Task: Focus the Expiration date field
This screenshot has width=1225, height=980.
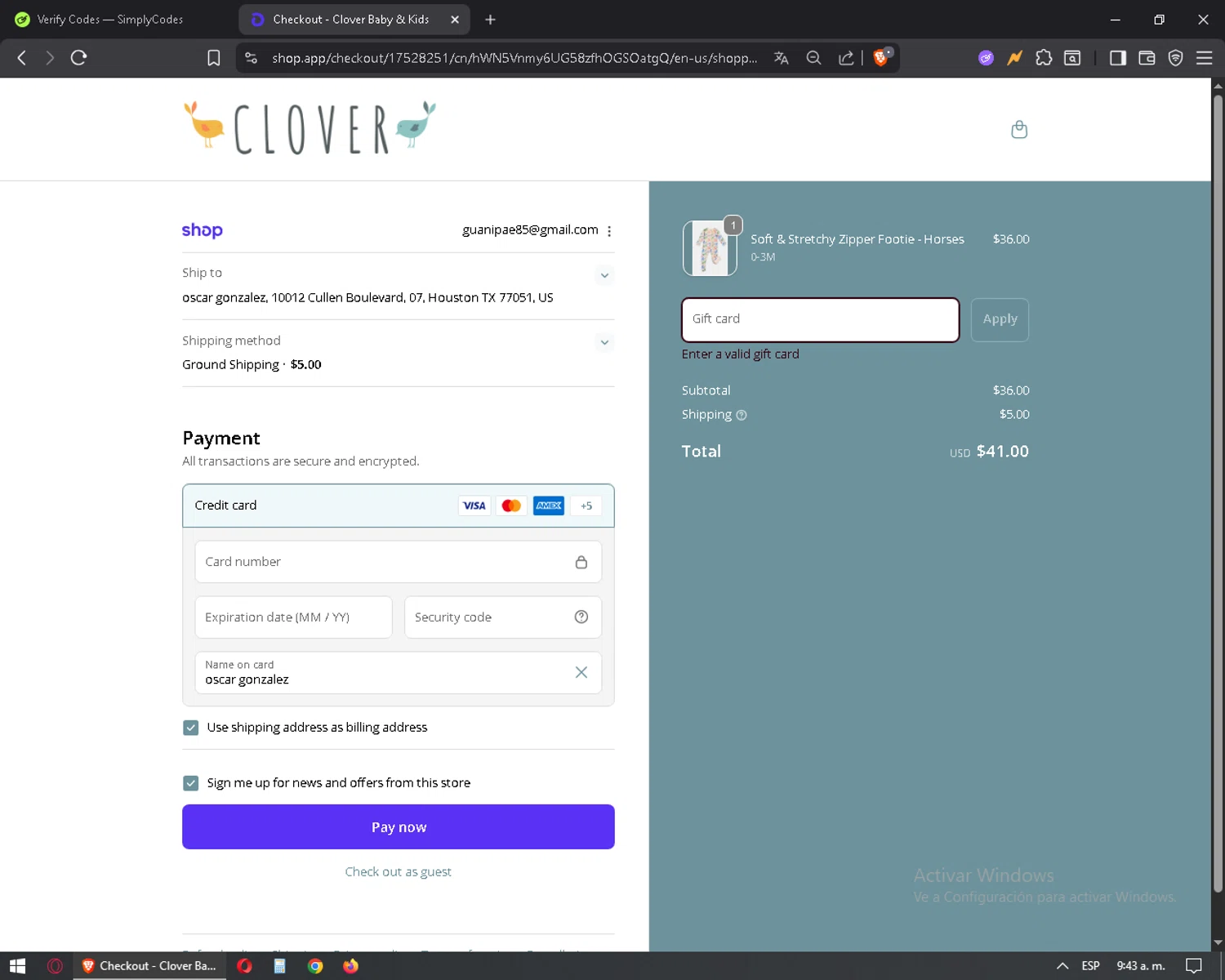Action: tap(294, 617)
